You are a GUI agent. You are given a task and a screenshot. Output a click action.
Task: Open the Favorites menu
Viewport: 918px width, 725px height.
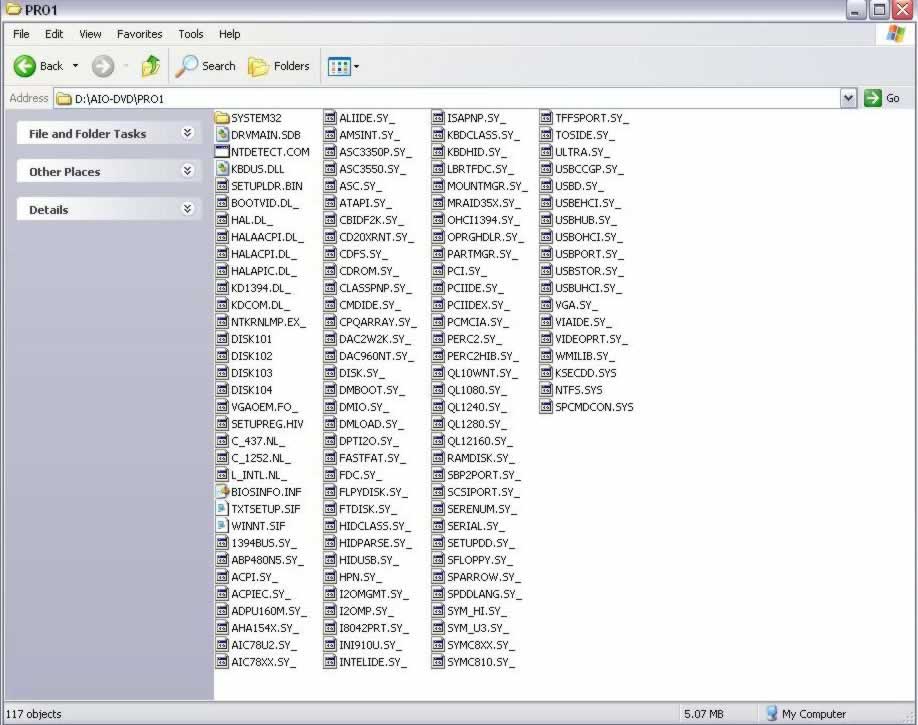tap(139, 34)
